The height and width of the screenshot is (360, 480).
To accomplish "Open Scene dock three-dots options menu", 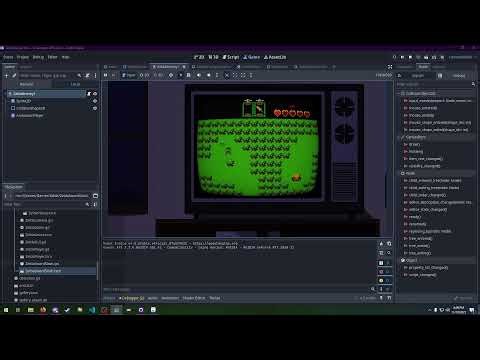I will point(95,76).
